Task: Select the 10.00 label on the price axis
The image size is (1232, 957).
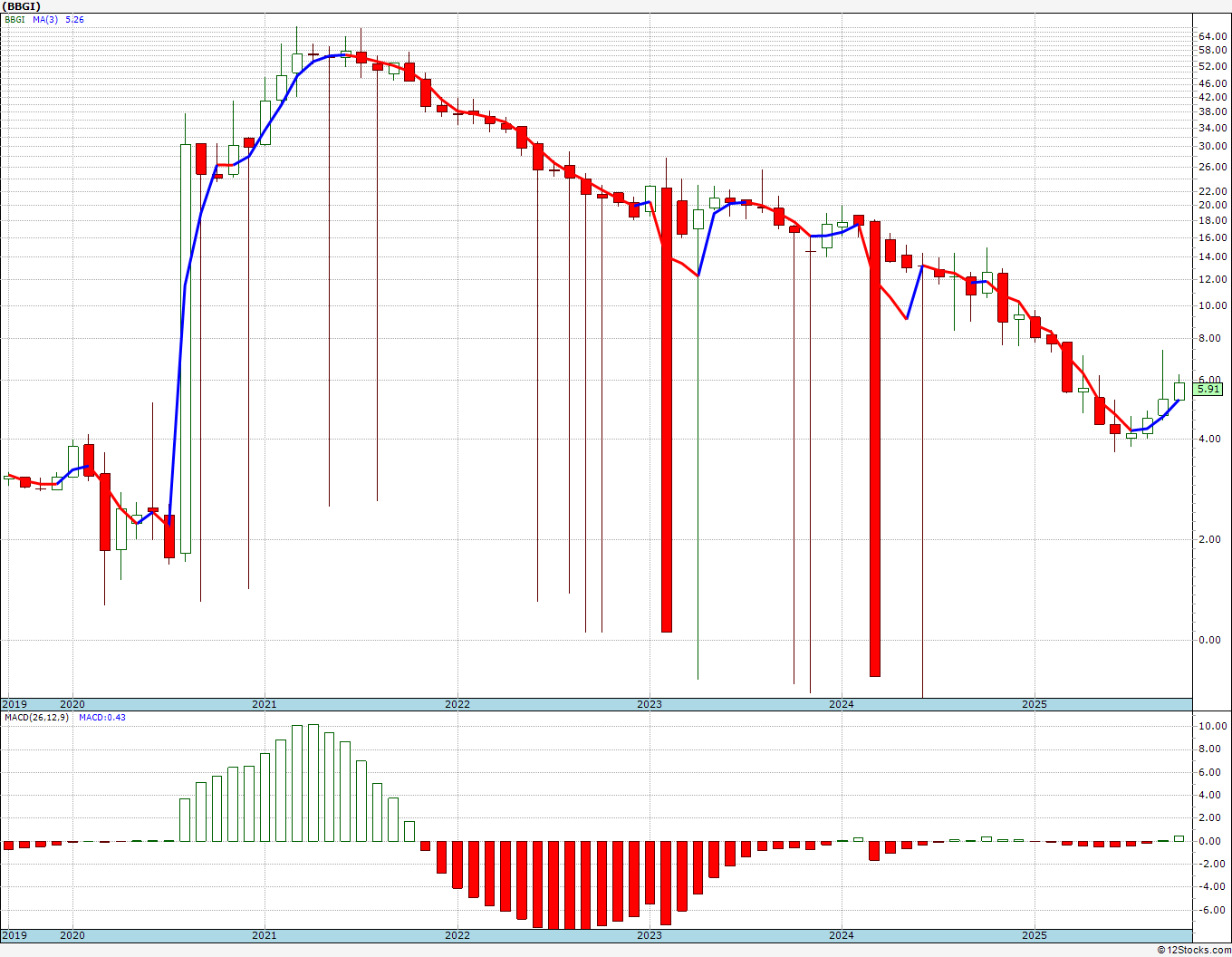Action: point(1212,305)
